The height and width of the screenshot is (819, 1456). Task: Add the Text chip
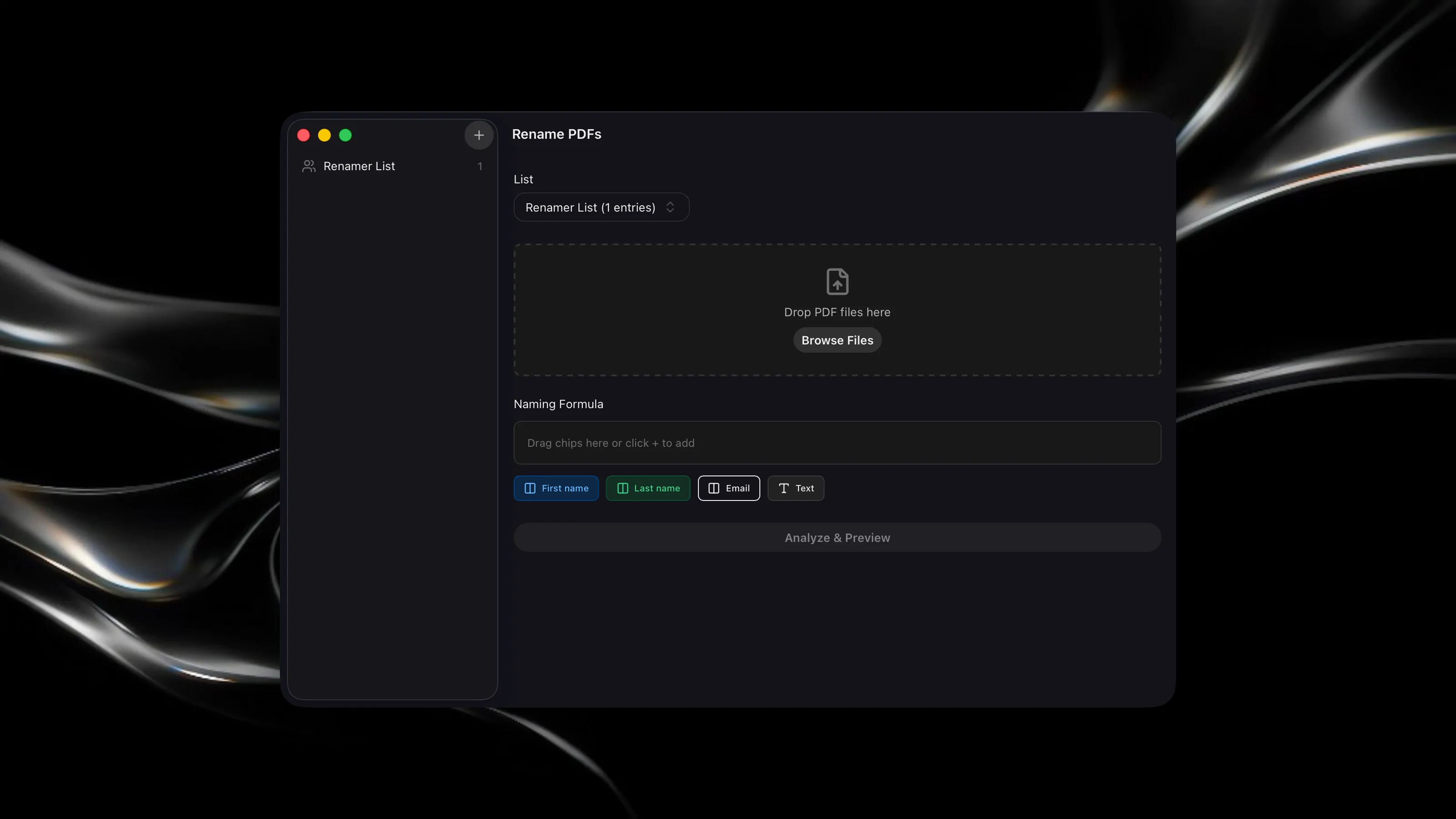(795, 488)
